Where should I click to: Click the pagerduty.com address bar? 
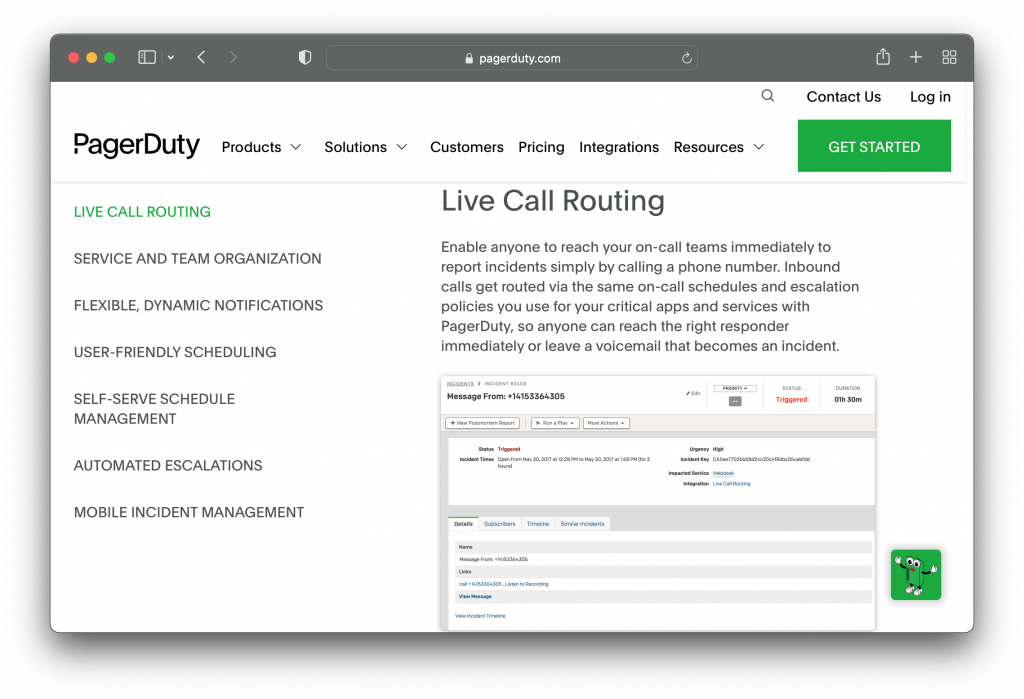point(512,58)
